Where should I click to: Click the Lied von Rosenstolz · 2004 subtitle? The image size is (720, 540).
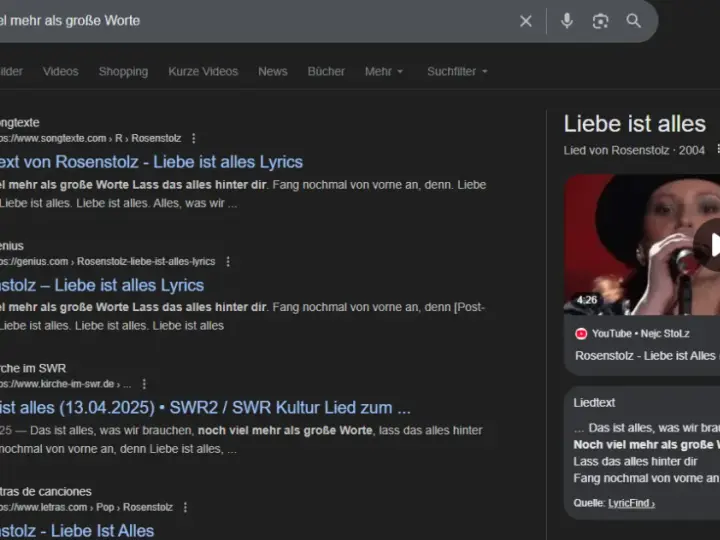tap(634, 150)
